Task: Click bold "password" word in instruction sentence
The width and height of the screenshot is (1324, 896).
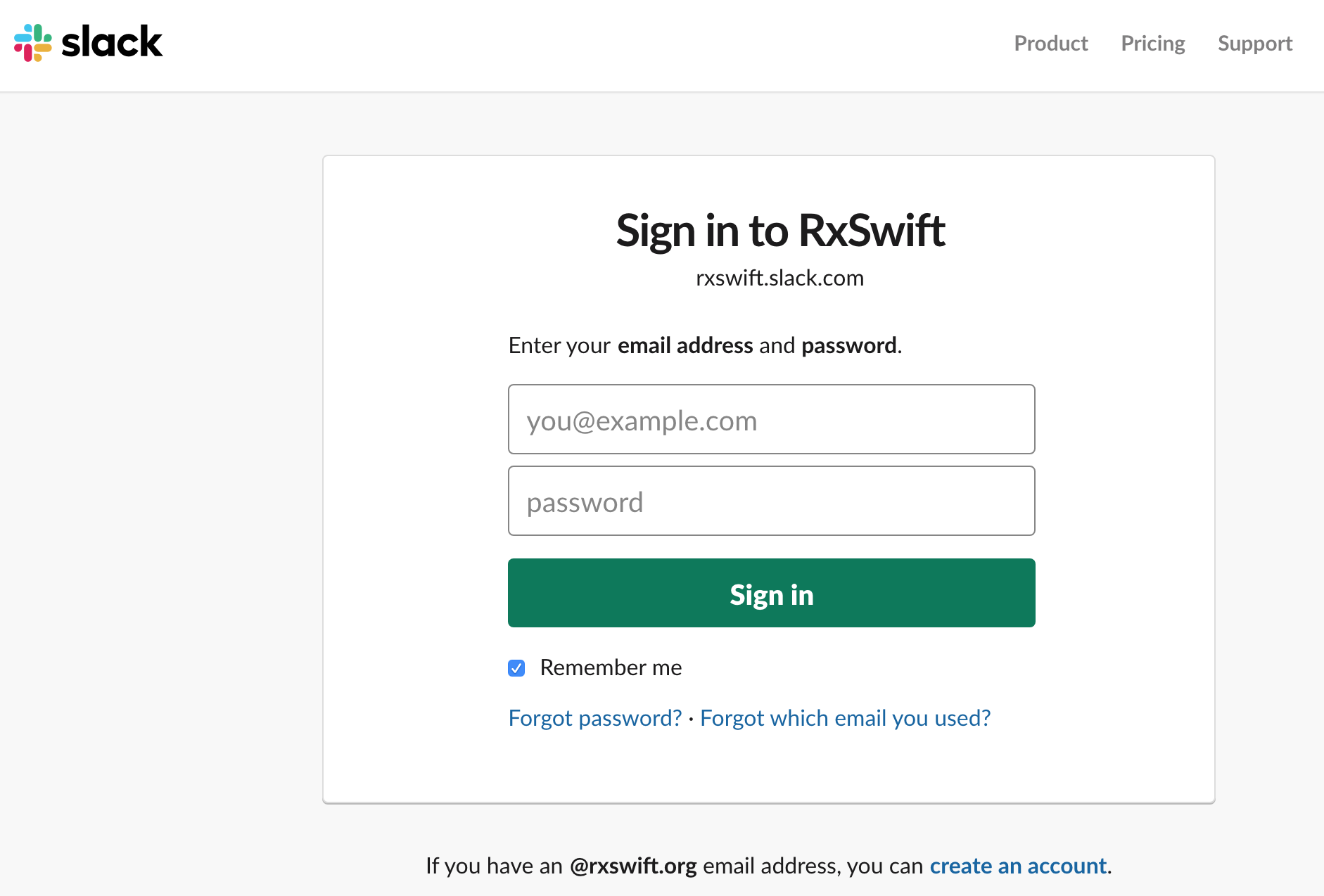Action: 849,346
